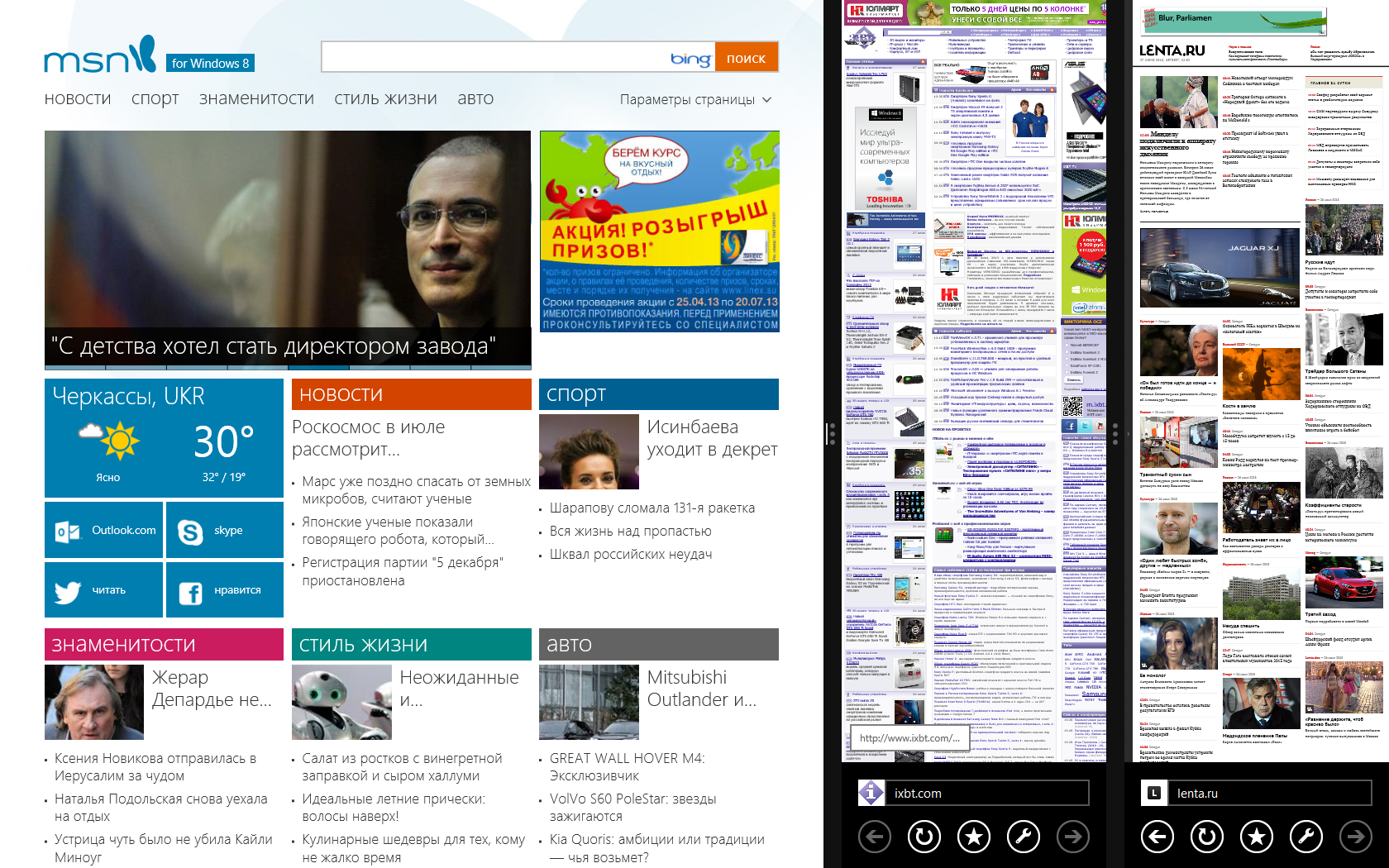
Task: Click the 'АКЦИЯ! РОЗЫГРЫШ ПРИЗОВ' ad banner
Action: click(659, 231)
